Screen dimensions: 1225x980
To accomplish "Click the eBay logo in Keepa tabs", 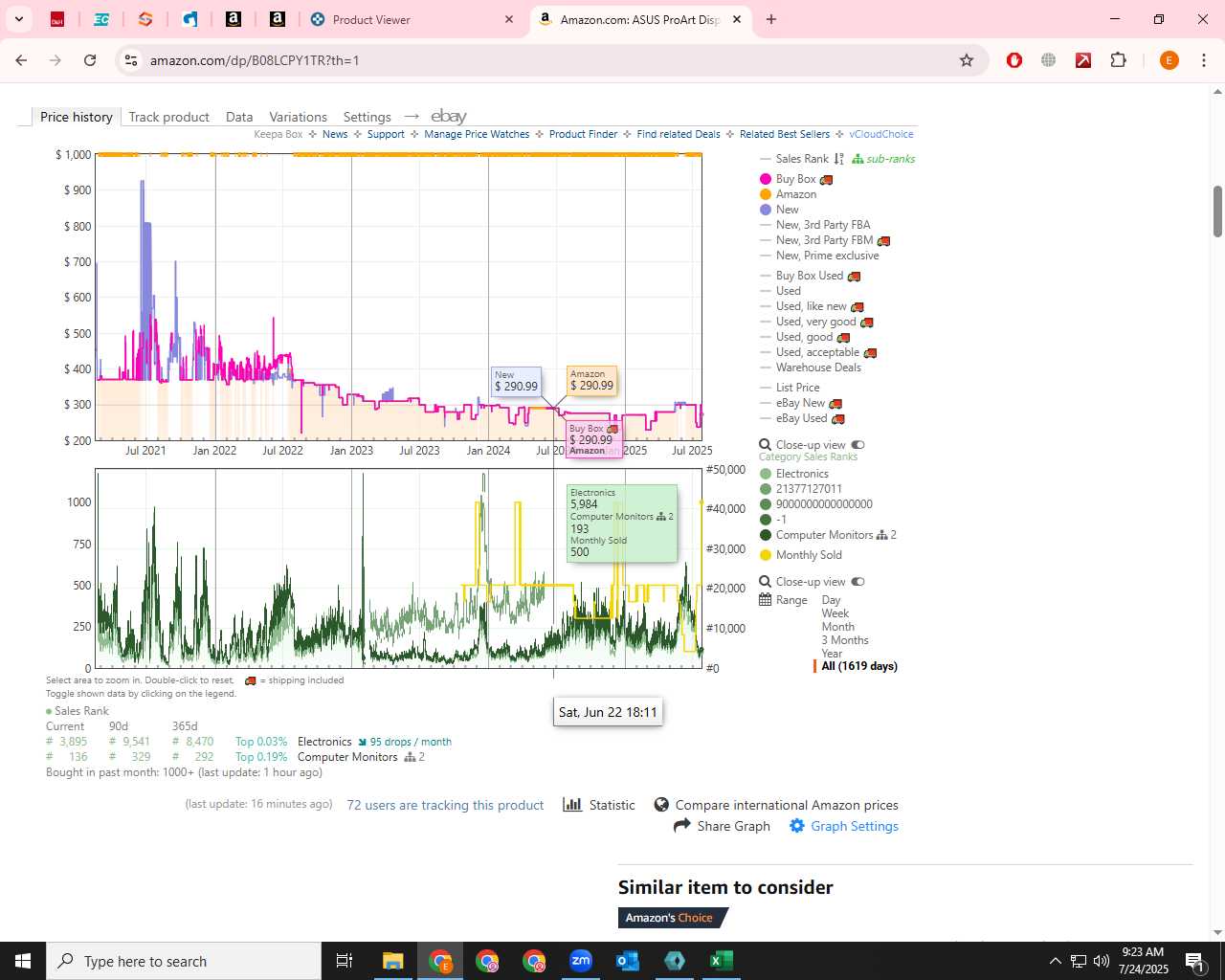I will [448, 116].
